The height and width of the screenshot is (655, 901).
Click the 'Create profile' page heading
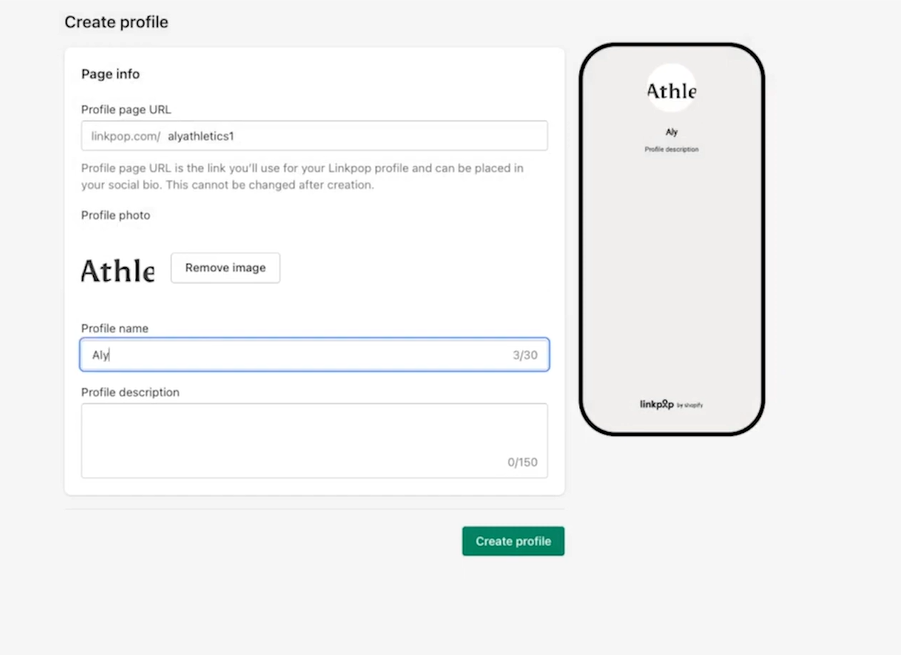pos(116,21)
